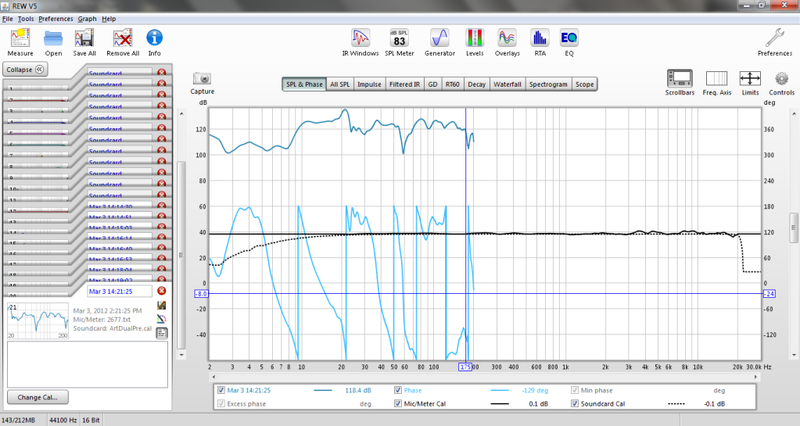Toggle the Phase trace checkbox
This screenshot has width=800, height=426.
click(398, 390)
